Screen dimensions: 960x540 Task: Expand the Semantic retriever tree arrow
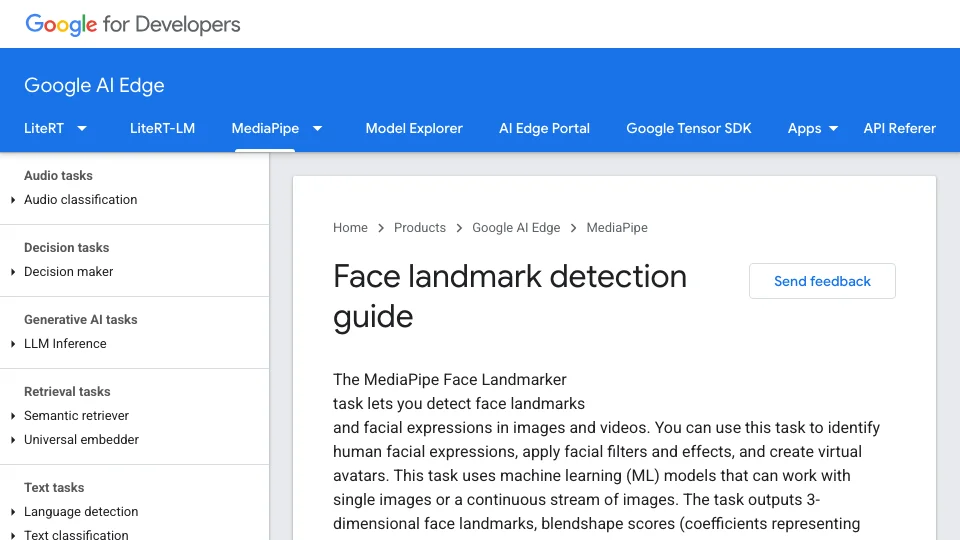(13, 416)
